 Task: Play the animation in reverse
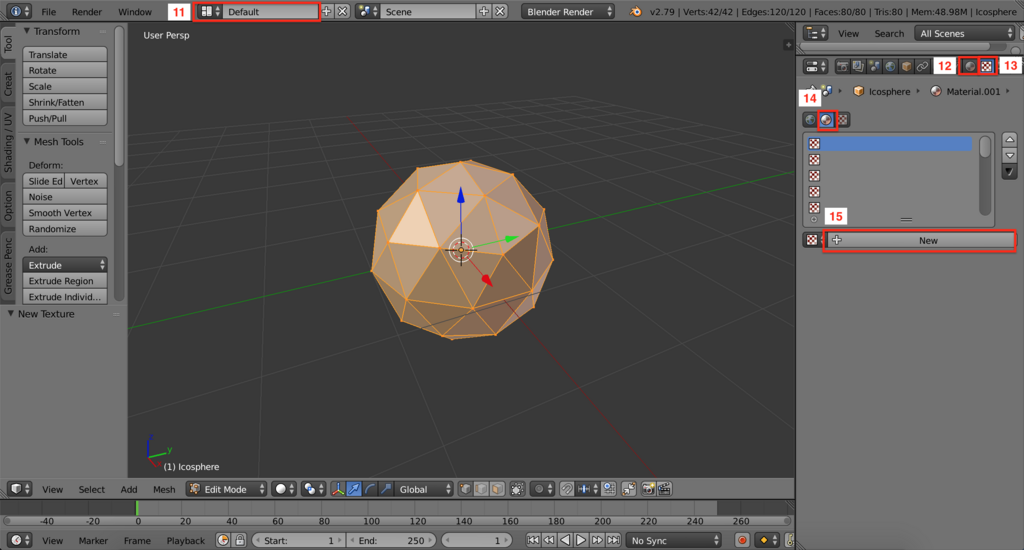pyautogui.click(x=565, y=540)
